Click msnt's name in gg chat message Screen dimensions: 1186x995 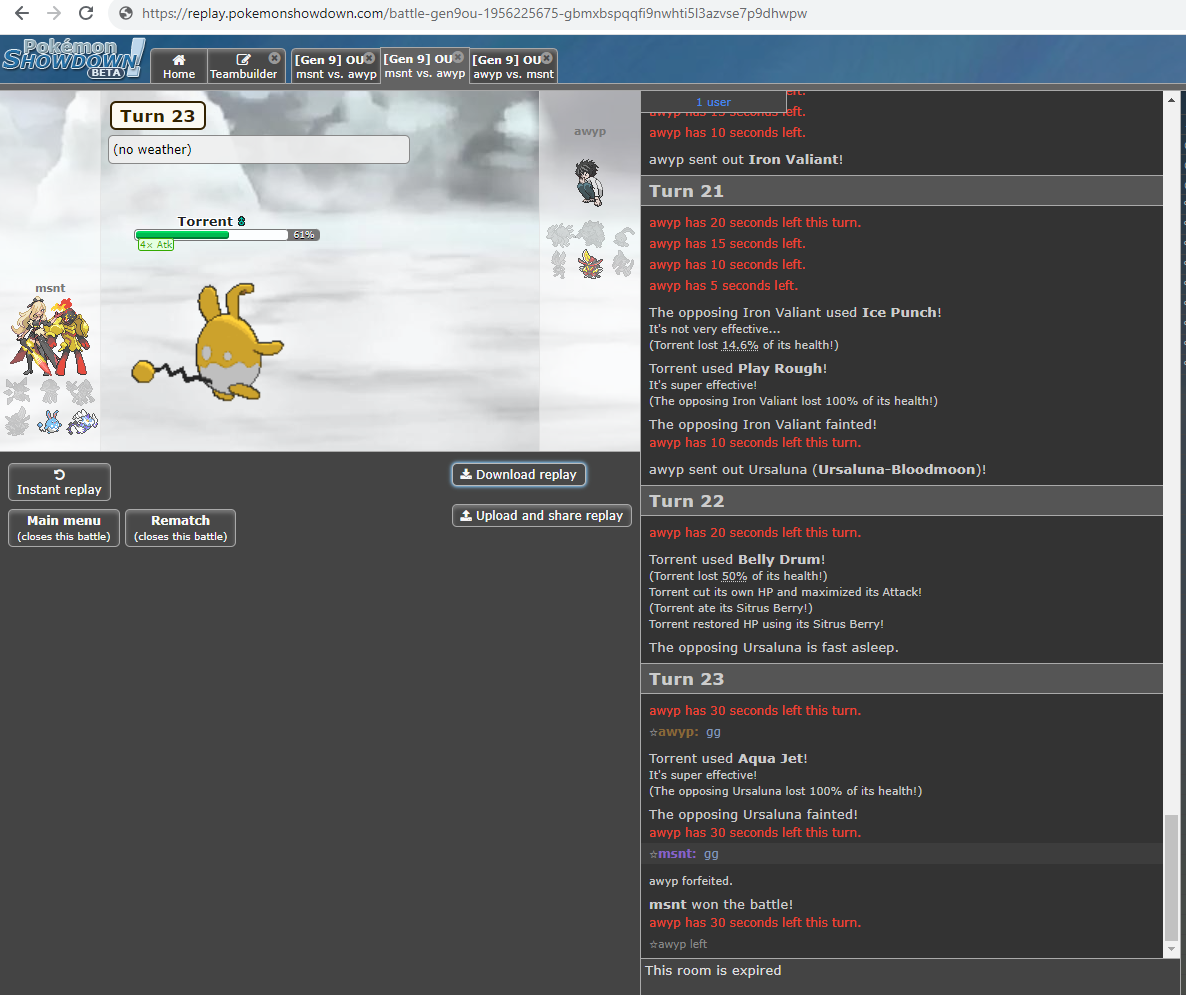676,854
